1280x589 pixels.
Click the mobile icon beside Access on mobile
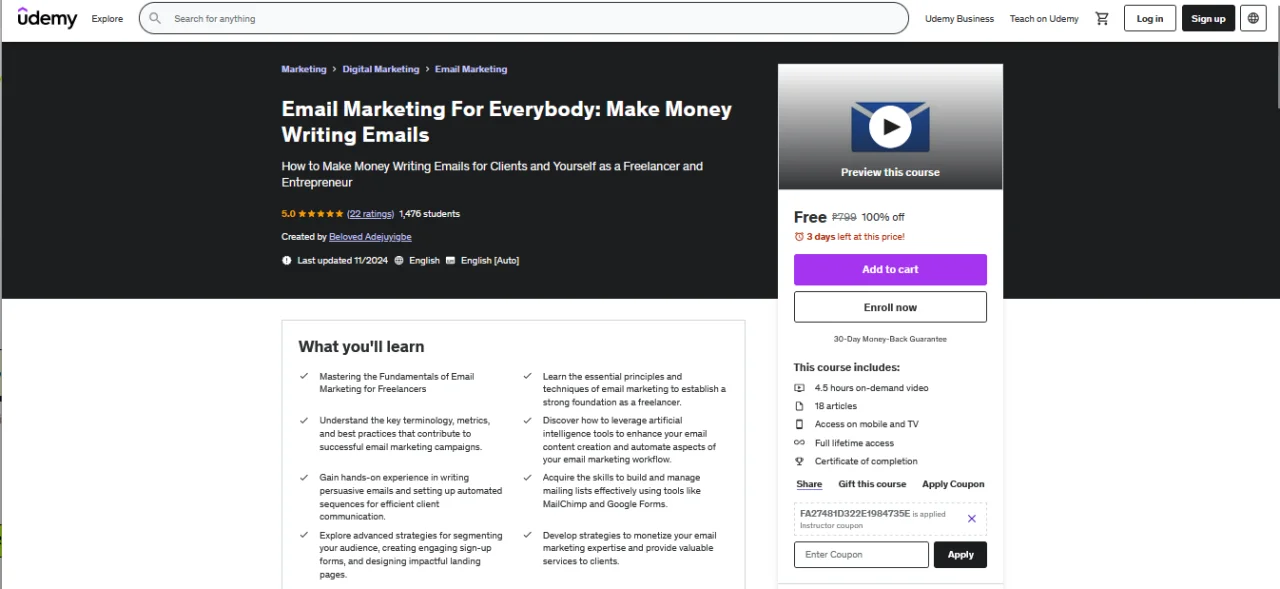(x=799, y=424)
